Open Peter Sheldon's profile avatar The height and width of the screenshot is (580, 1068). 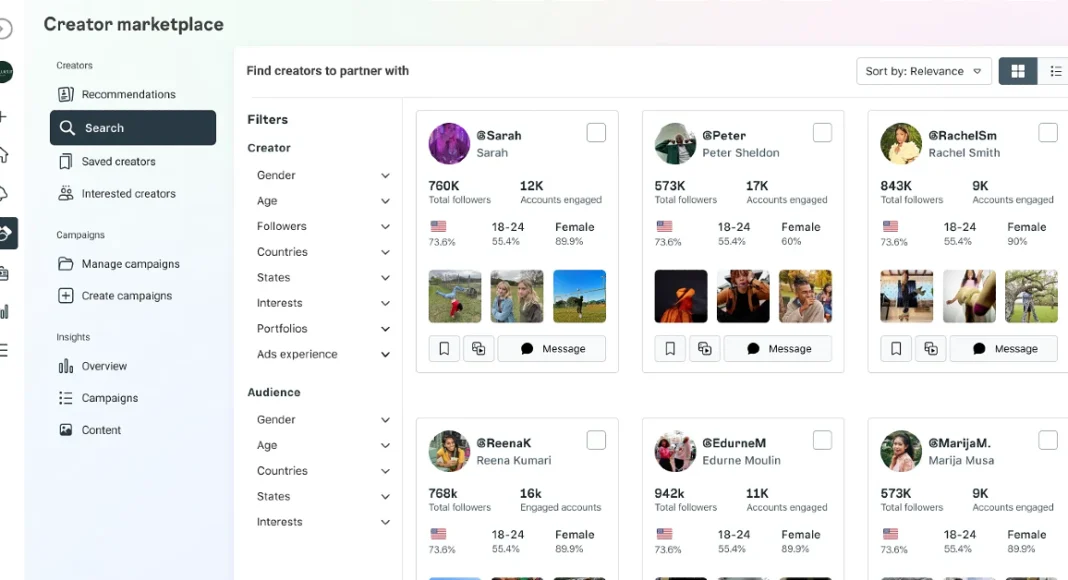pyautogui.click(x=675, y=144)
